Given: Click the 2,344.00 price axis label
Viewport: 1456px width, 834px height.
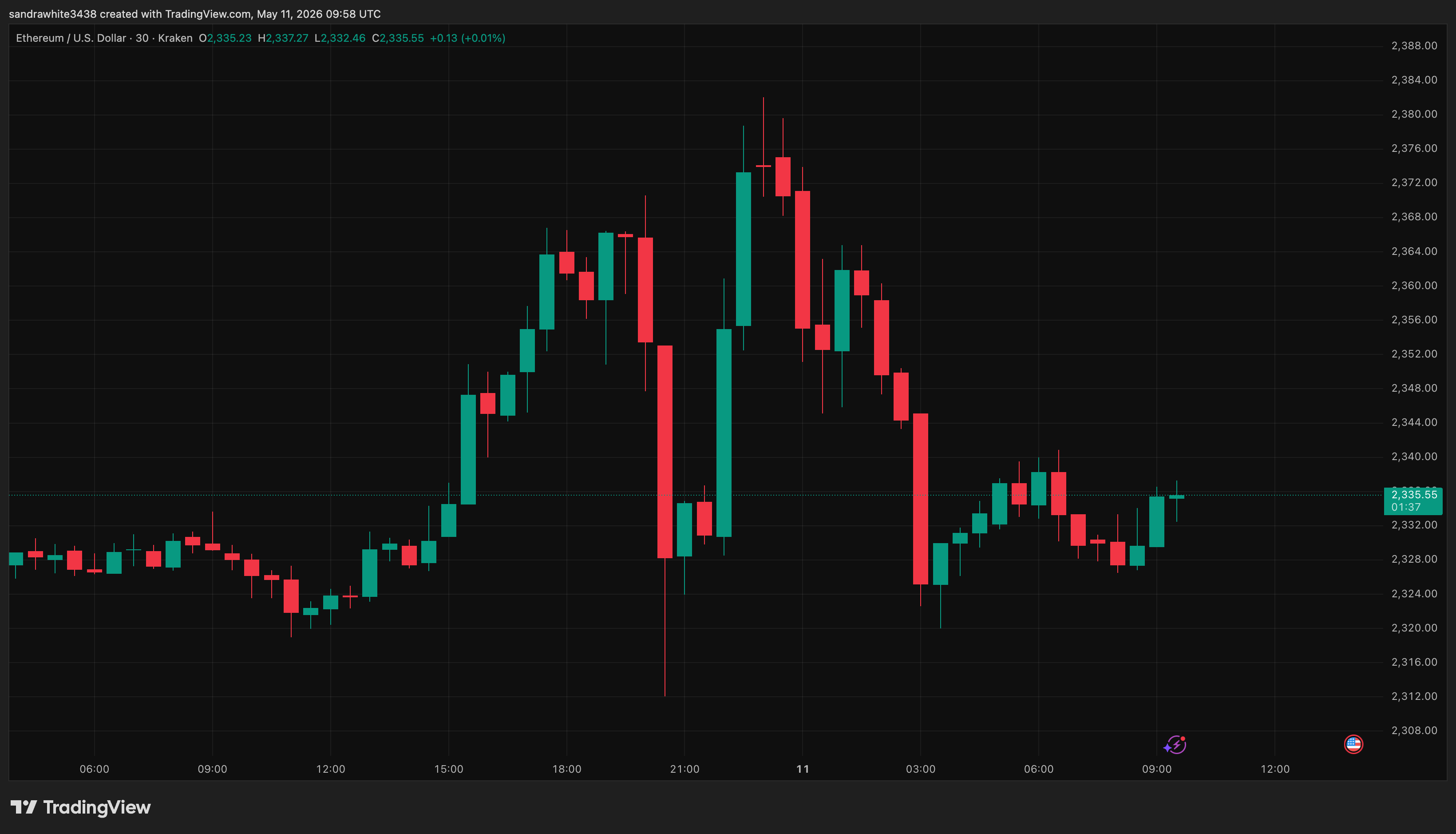Looking at the screenshot, I should 1414,422.
